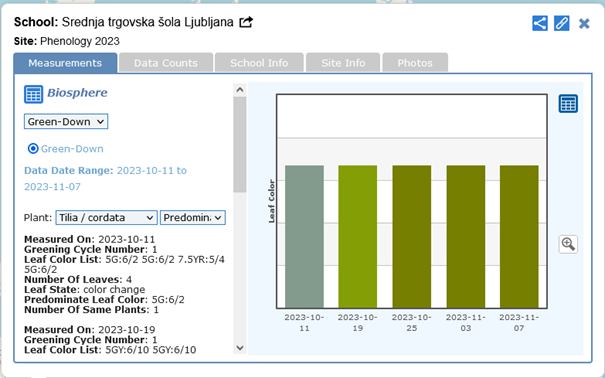
Task: Click the measurements list scroll down arrow
Action: (240, 348)
